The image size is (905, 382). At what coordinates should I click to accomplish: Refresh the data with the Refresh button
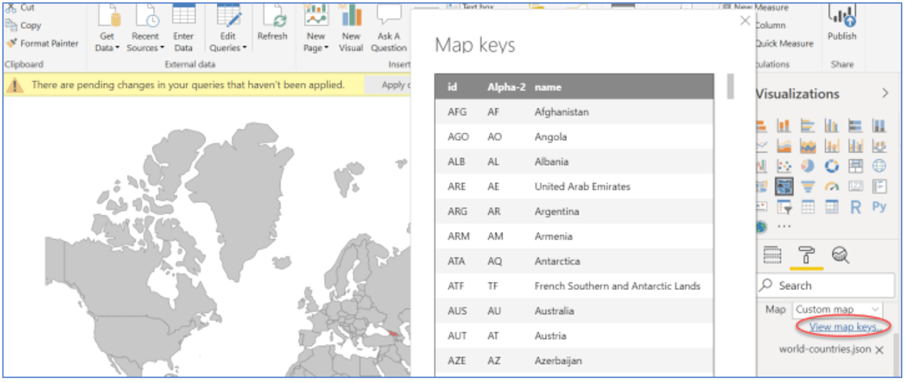[272, 23]
